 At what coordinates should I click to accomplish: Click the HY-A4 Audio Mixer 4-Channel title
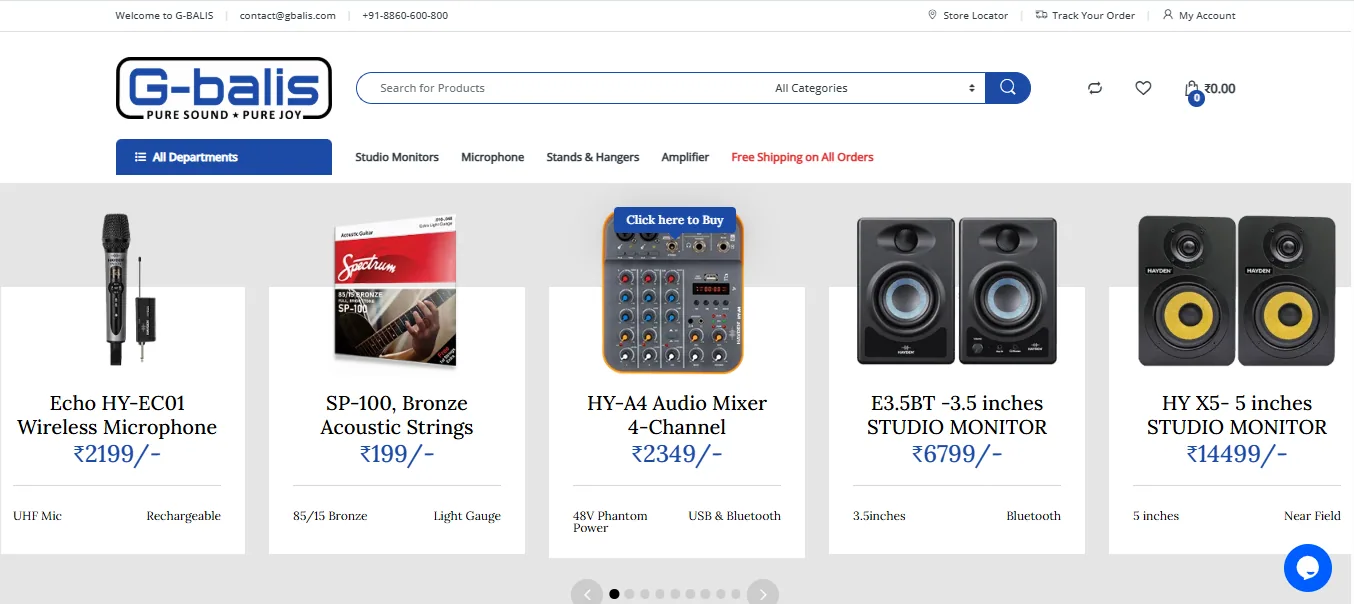(677, 415)
